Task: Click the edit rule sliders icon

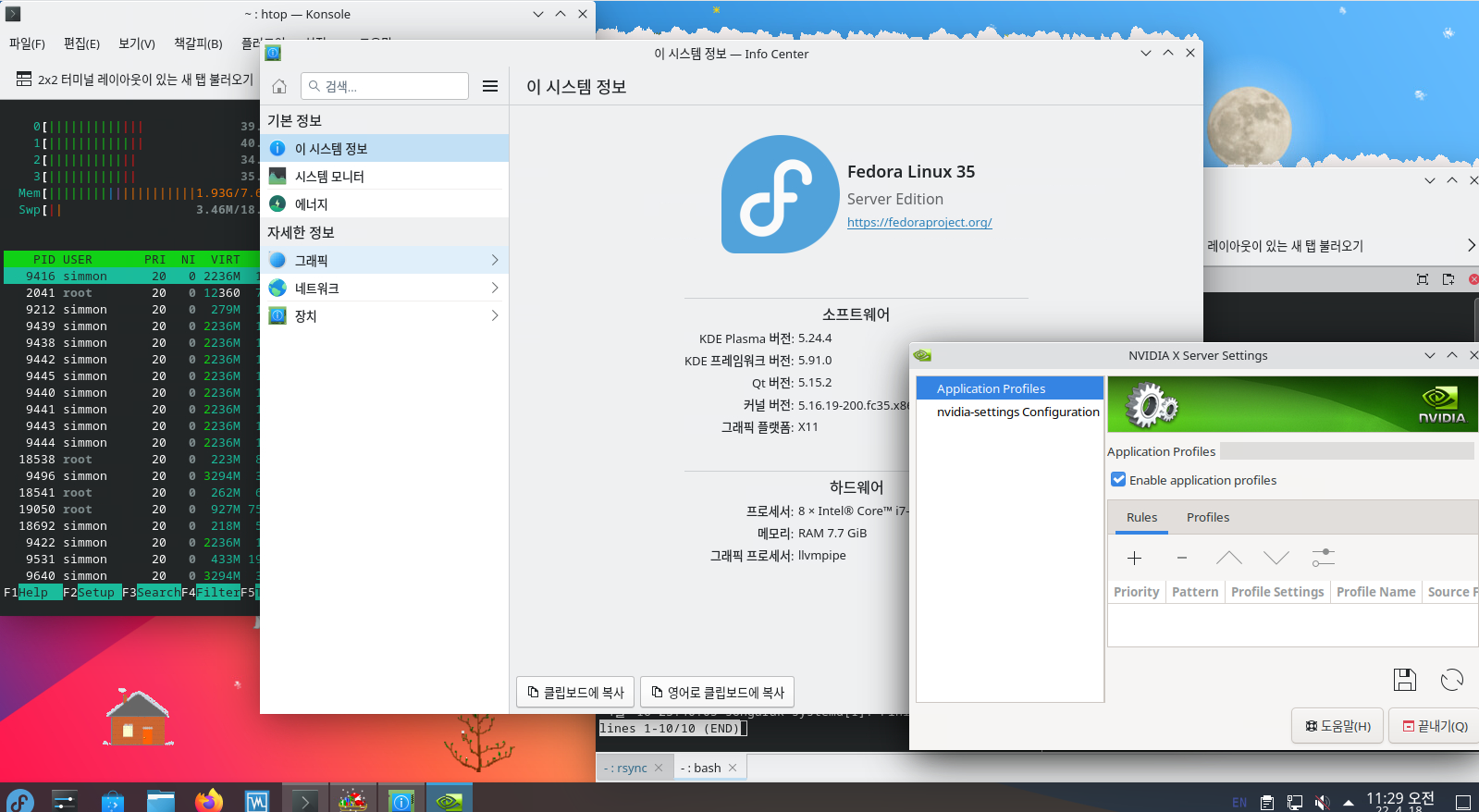Action: [1324, 558]
